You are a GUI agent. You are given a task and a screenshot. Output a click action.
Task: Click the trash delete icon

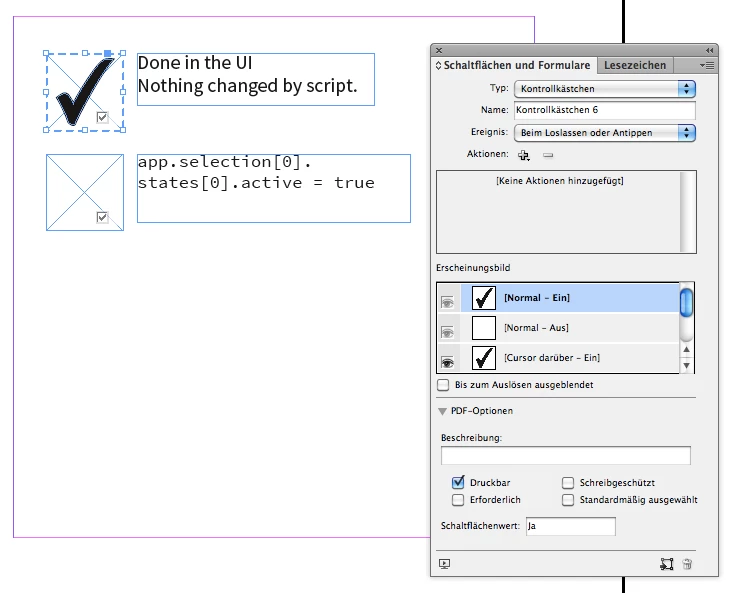(687, 564)
